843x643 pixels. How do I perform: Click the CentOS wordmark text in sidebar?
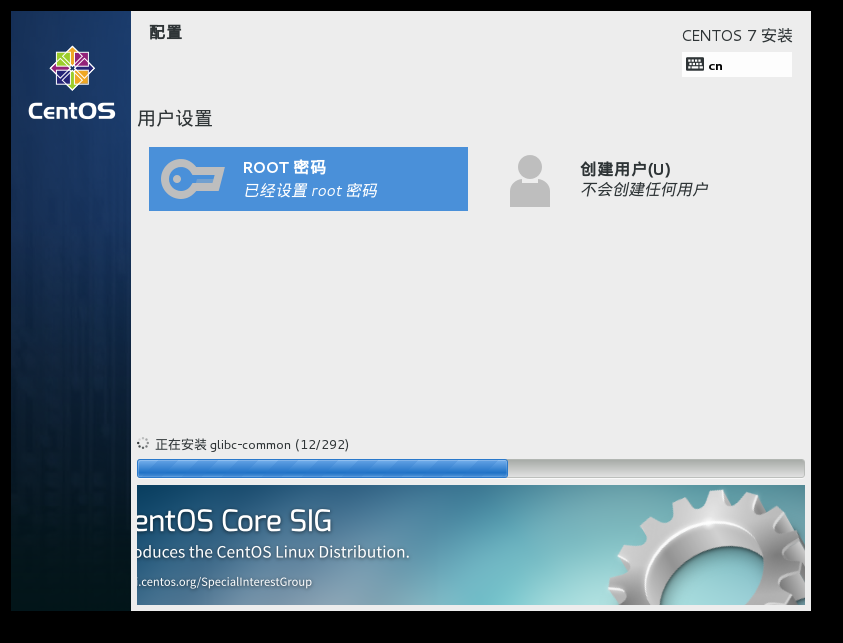(x=72, y=111)
